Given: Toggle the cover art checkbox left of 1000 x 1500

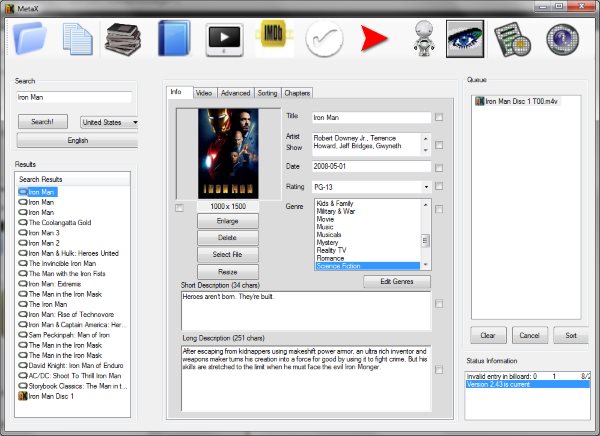Looking at the screenshot, I should click(179, 208).
